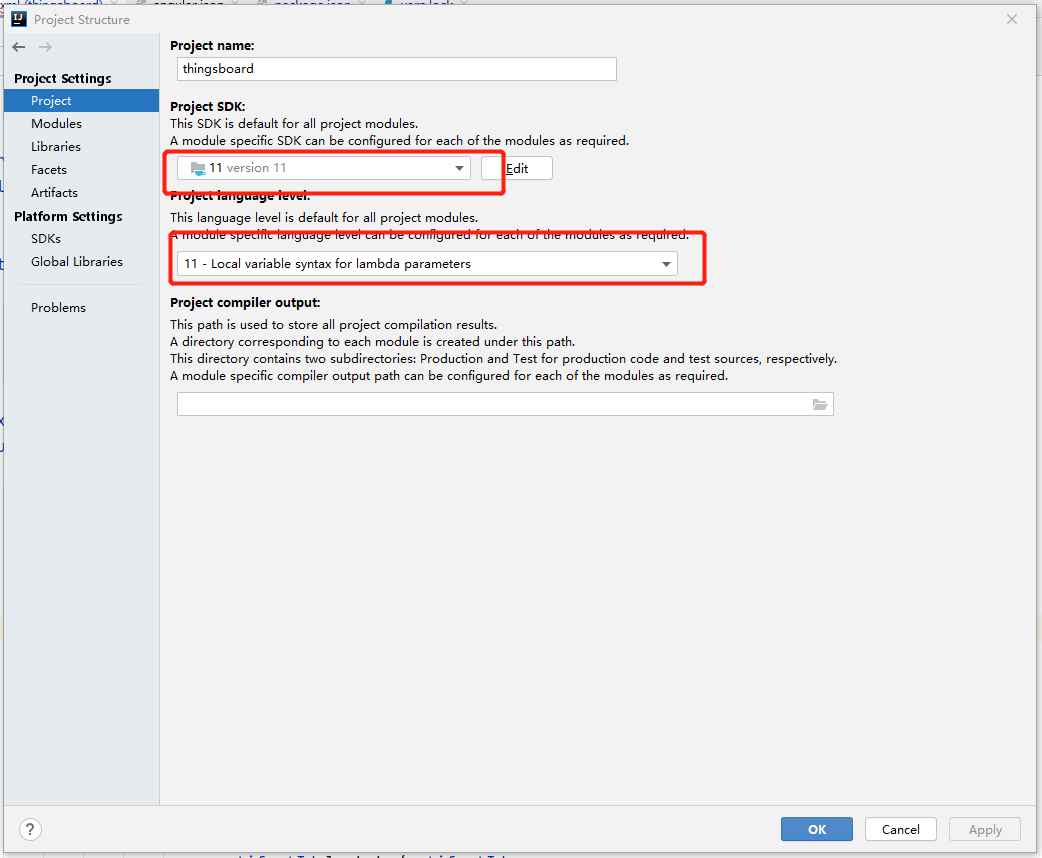The width and height of the screenshot is (1042, 858).
Task: Click the IntelliJ logo in title bar
Action: [19, 19]
